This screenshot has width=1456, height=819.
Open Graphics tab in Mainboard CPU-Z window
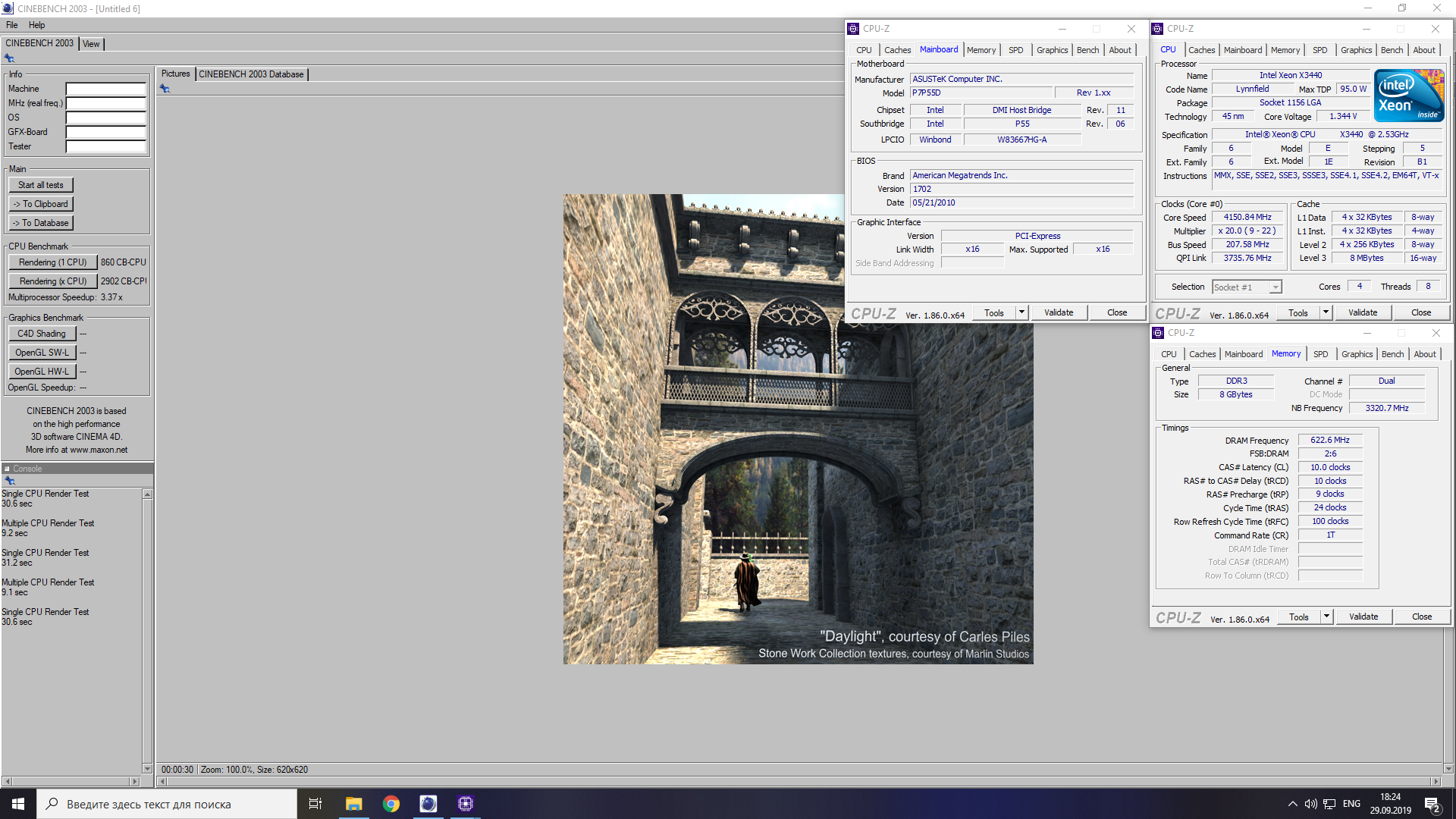[x=1052, y=50]
